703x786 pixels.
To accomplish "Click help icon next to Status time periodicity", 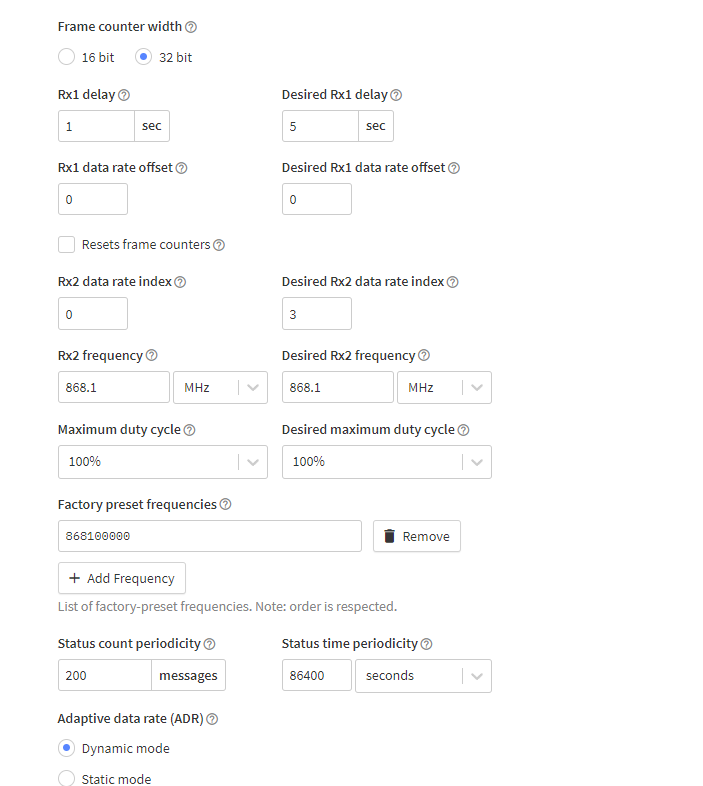I will click(426, 644).
